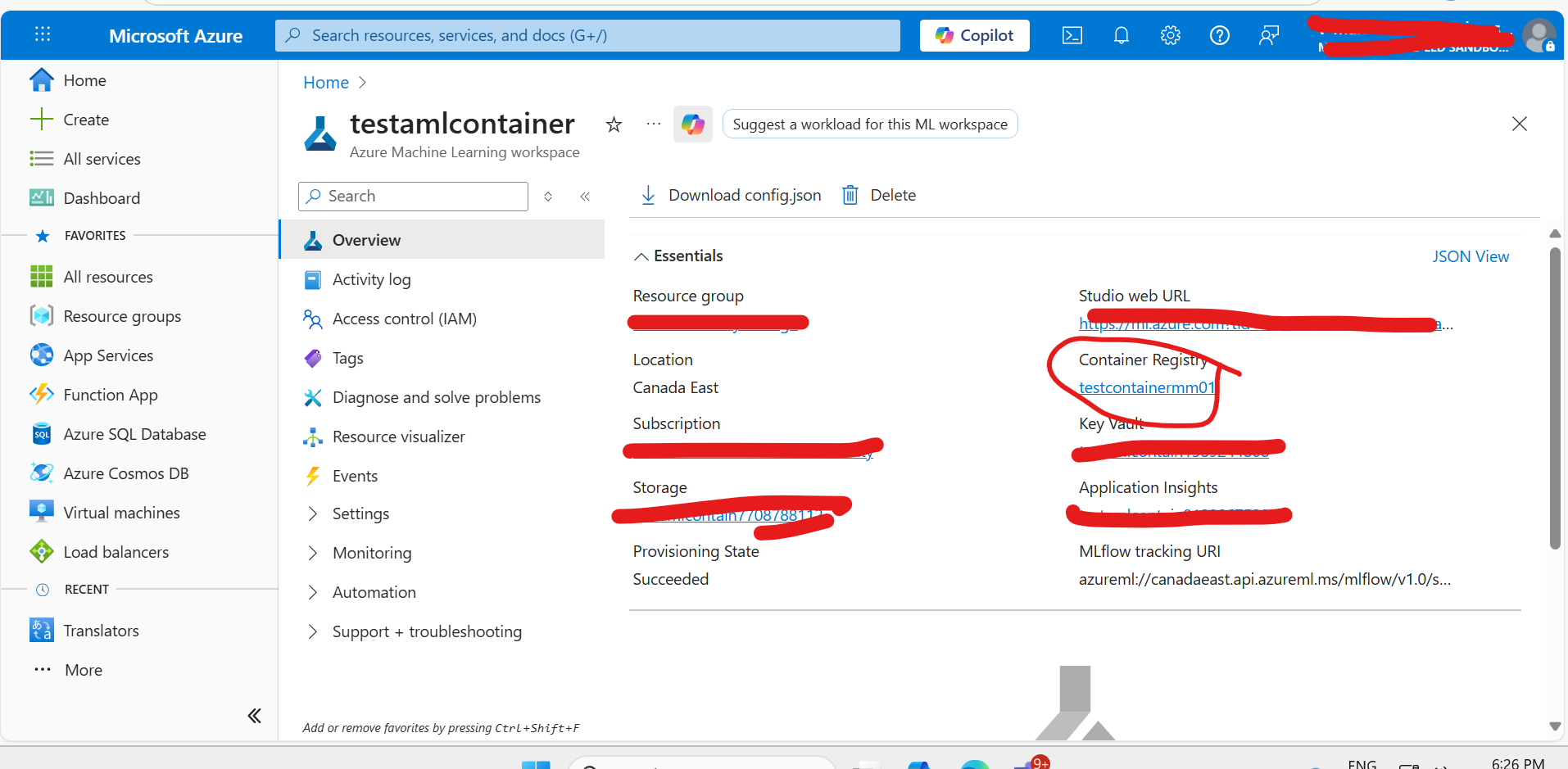
Task: Click Download config.json
Action: coord(730,195)
